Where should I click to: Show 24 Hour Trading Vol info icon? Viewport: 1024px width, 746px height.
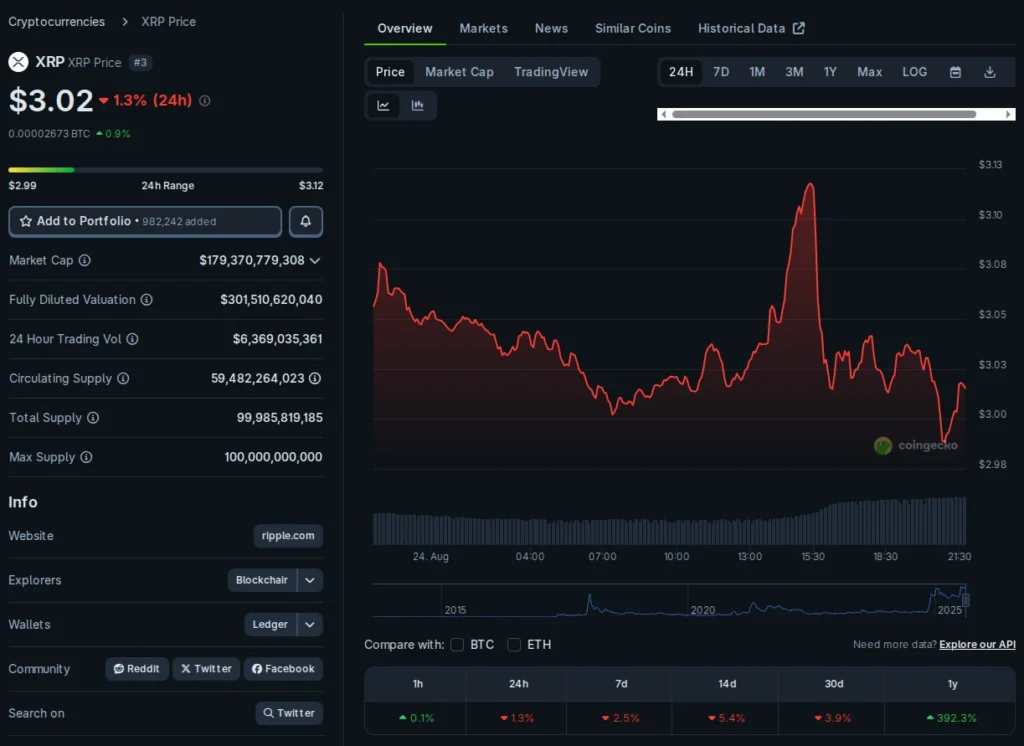pos(133,338)
